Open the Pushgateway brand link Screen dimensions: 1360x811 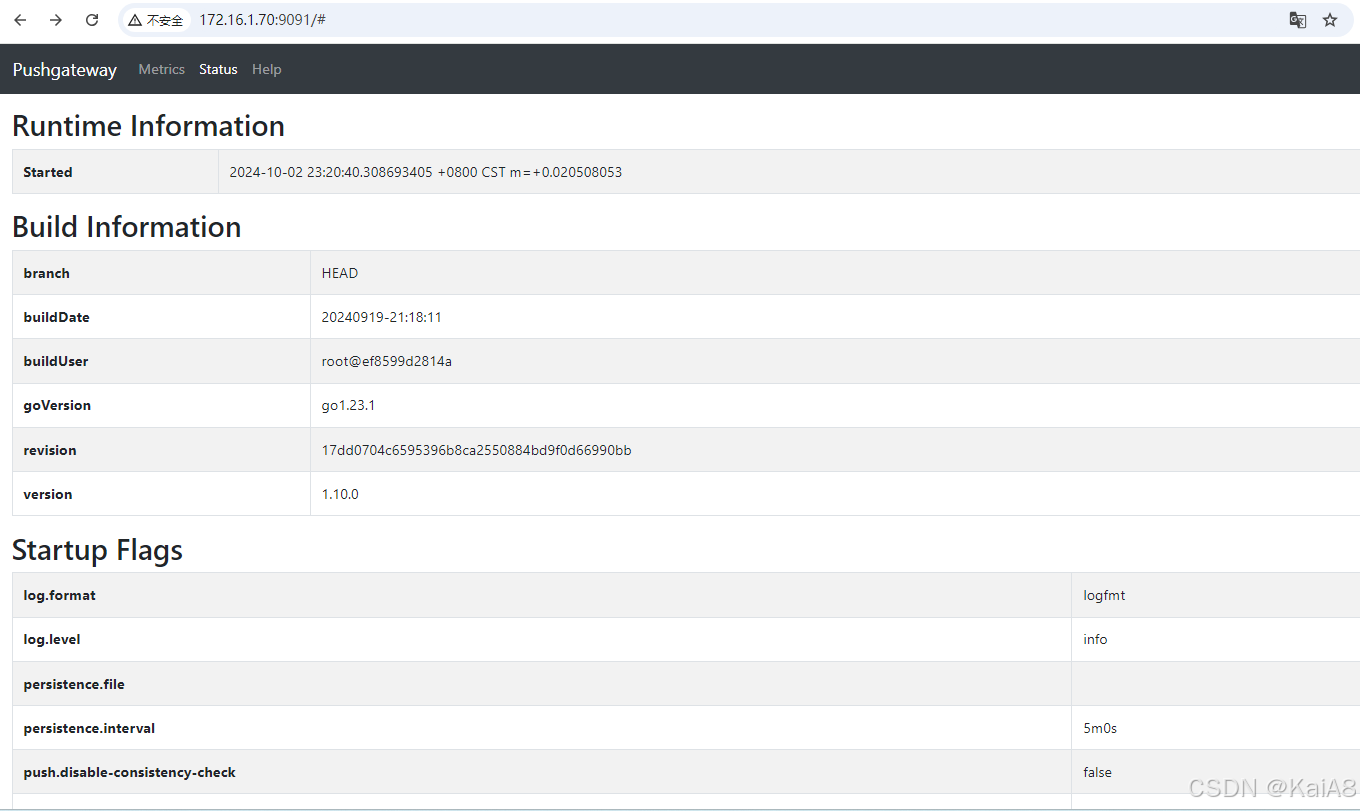pos(65,70)
